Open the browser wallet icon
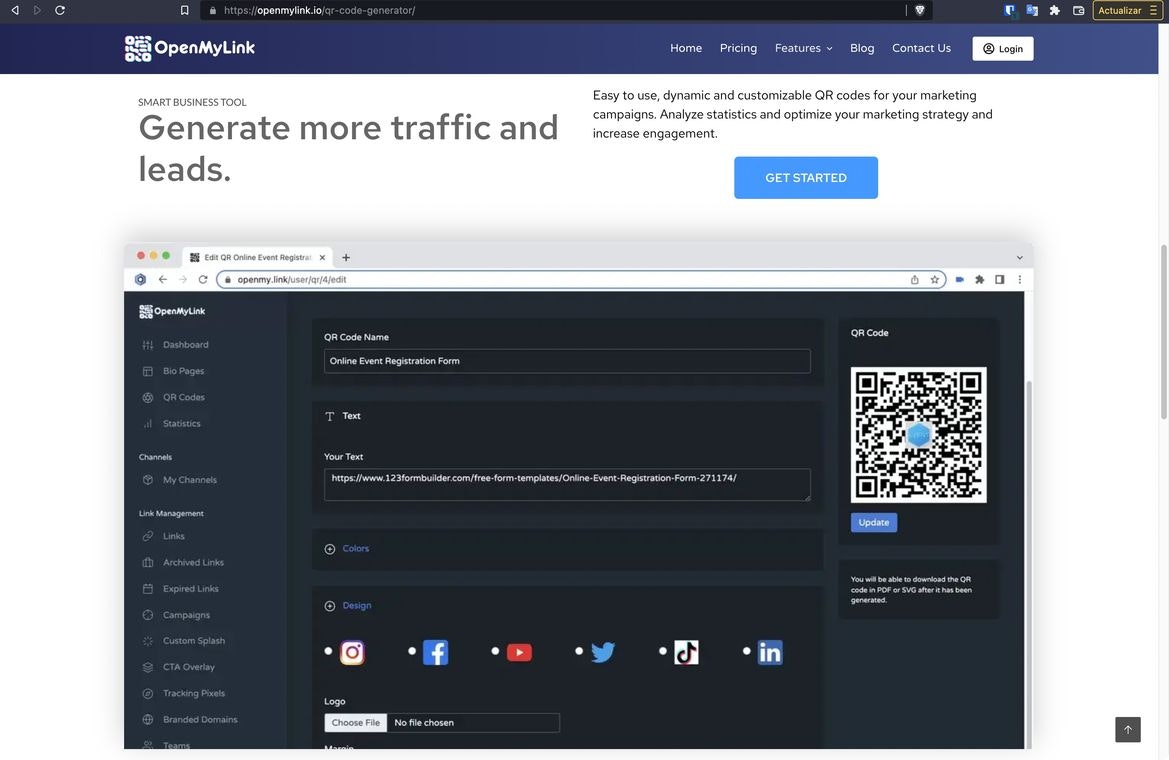The width and height of the screenshot is (1169, 760). click(x=1078, y=10)
